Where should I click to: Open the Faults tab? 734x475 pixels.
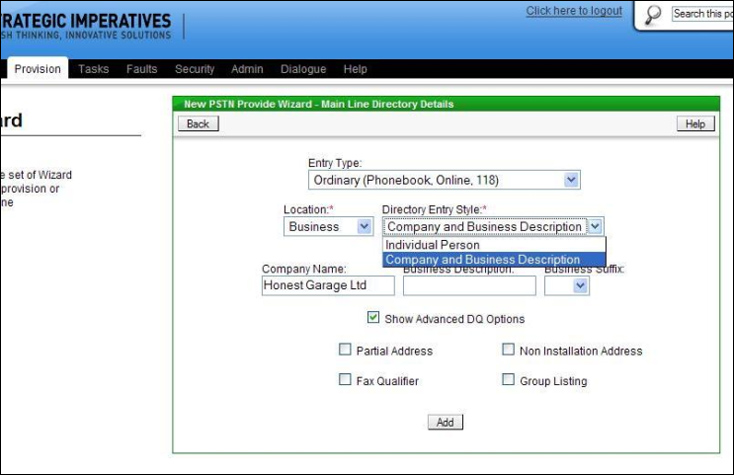tap(141, 69)
